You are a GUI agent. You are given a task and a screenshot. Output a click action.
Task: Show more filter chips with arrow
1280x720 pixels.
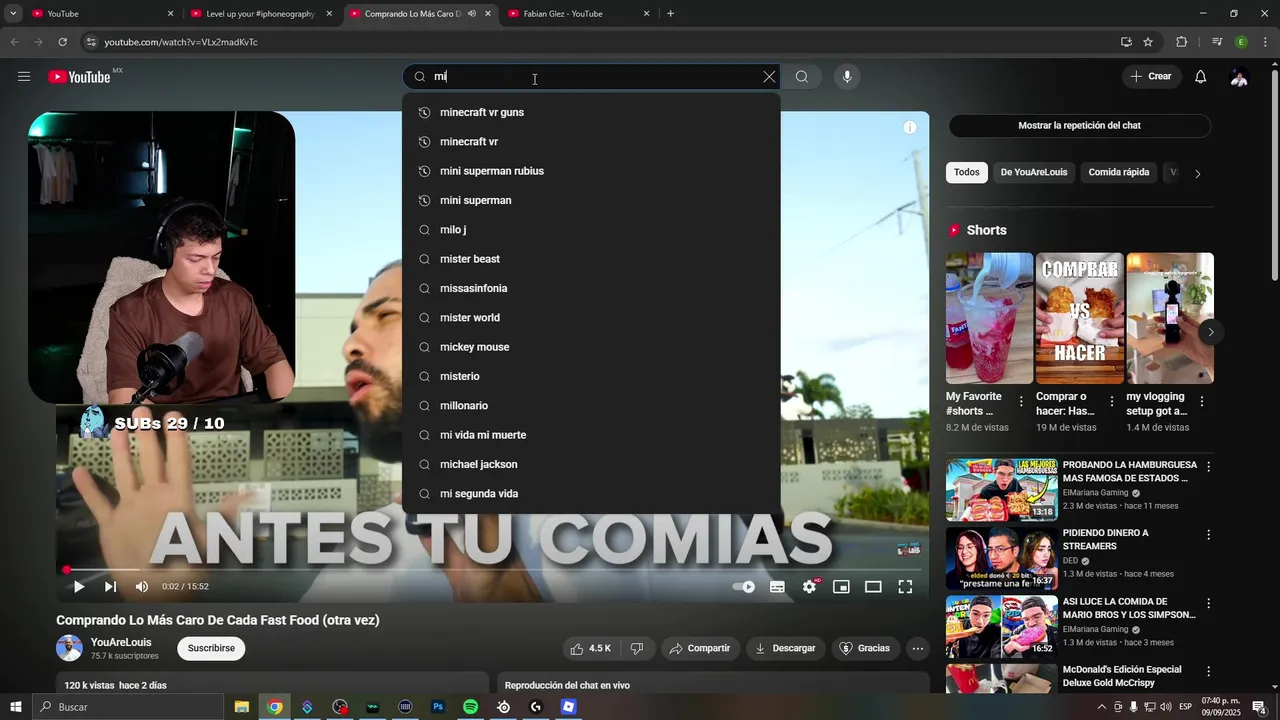point(1197,174)
